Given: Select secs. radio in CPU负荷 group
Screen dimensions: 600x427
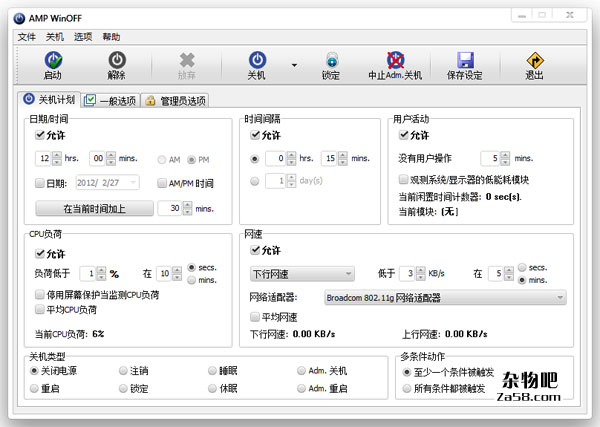Looking at the screenshot, I should click(x=192, y=267).
